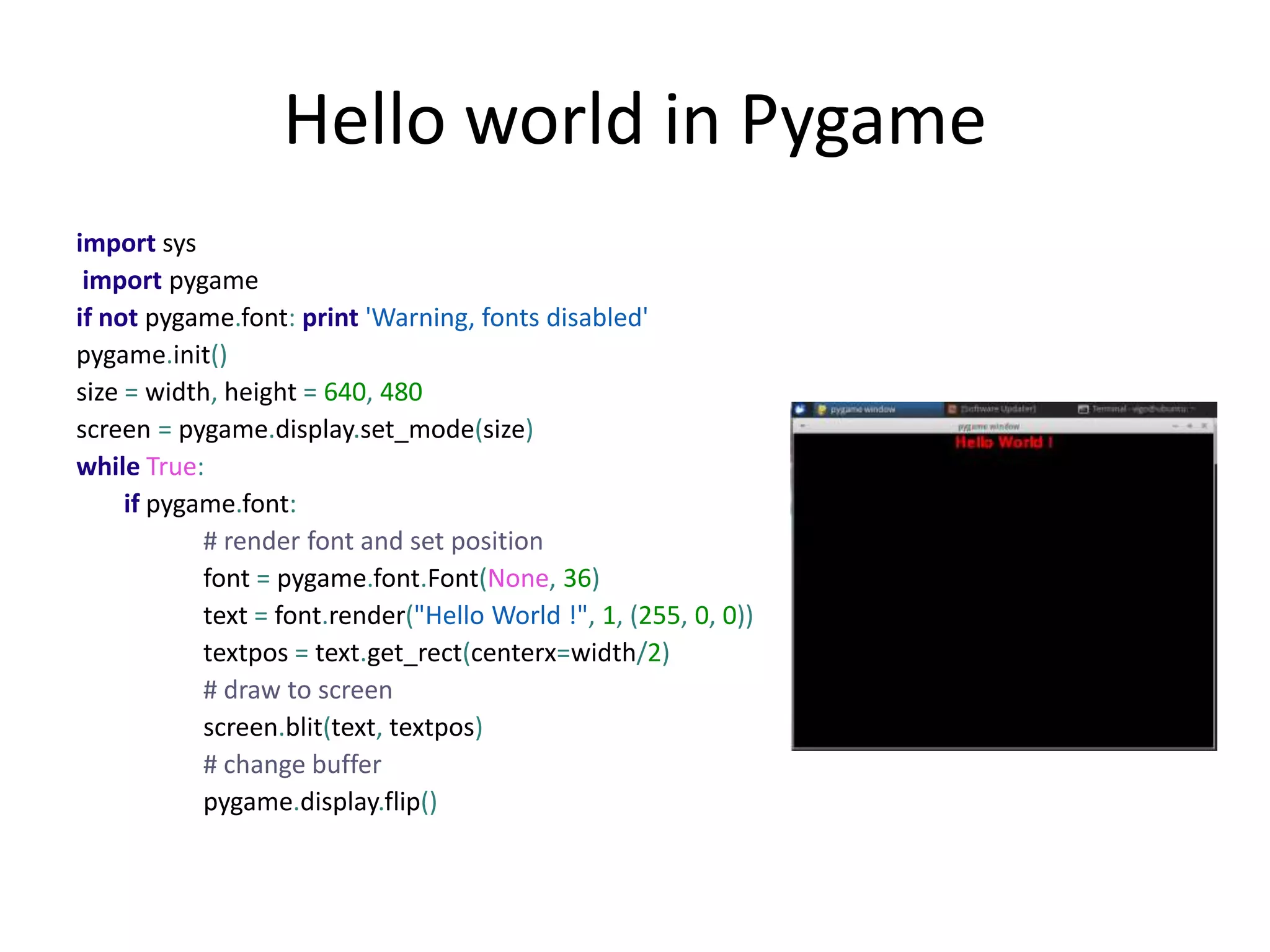This screenshot has width=1270, height=952.
Task: Switch to Software Updater taskbar item
Action: (998, 409)
